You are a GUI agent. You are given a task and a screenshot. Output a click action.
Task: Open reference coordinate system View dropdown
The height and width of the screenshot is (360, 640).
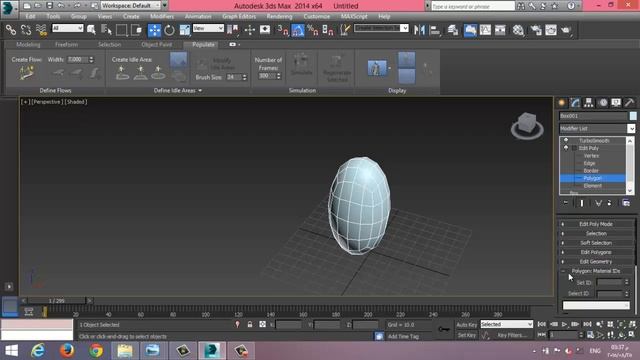tap(208, 28)
